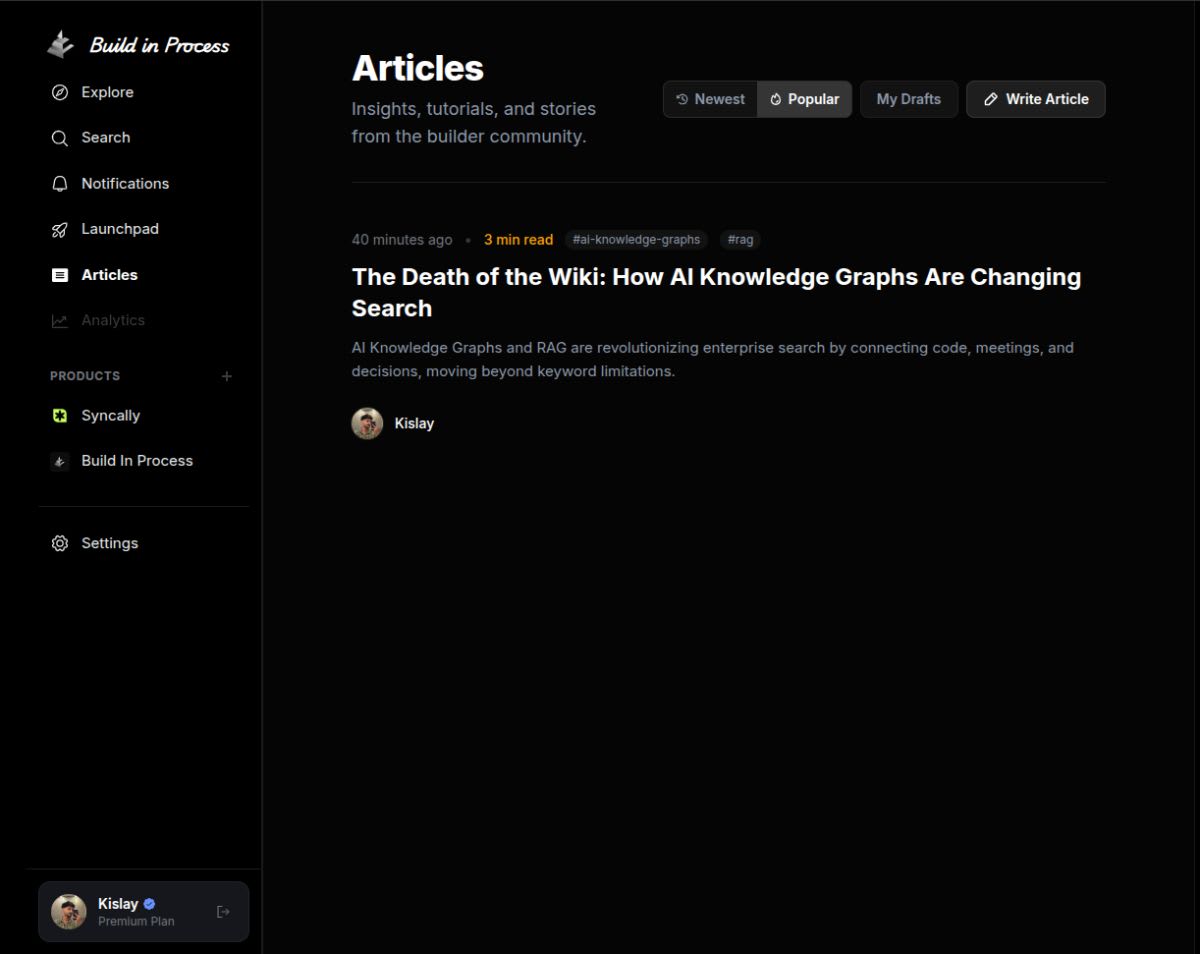
Task: Log out using the sign-out icon
Action: [x=222, y=910]
